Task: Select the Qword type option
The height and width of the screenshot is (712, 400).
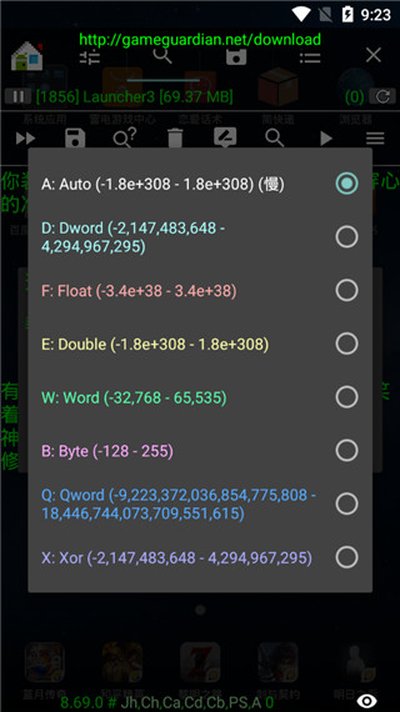Action: pyautogui.click(x=200, y=504)
